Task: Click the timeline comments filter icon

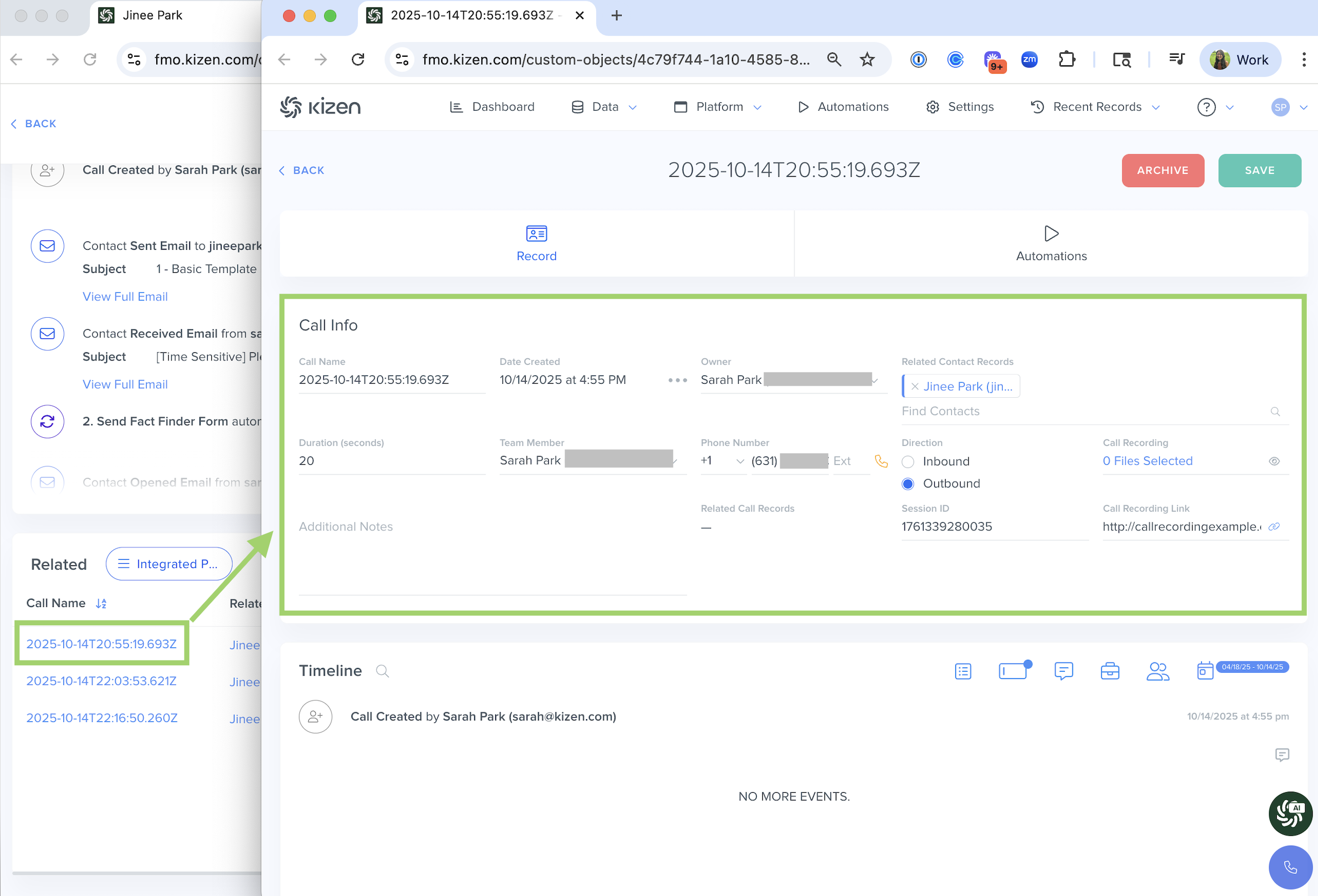Action: click(x=1063, y=671)
